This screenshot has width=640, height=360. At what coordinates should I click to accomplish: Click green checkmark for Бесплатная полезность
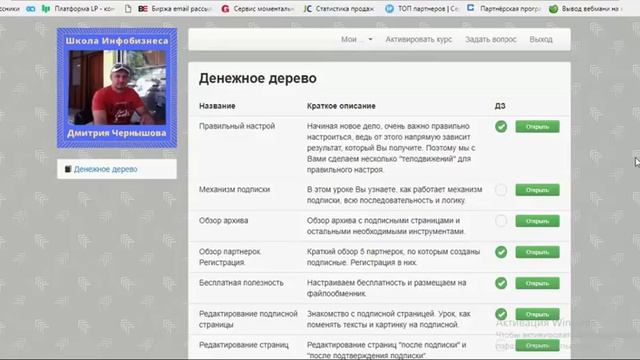(x=501, y=283)
